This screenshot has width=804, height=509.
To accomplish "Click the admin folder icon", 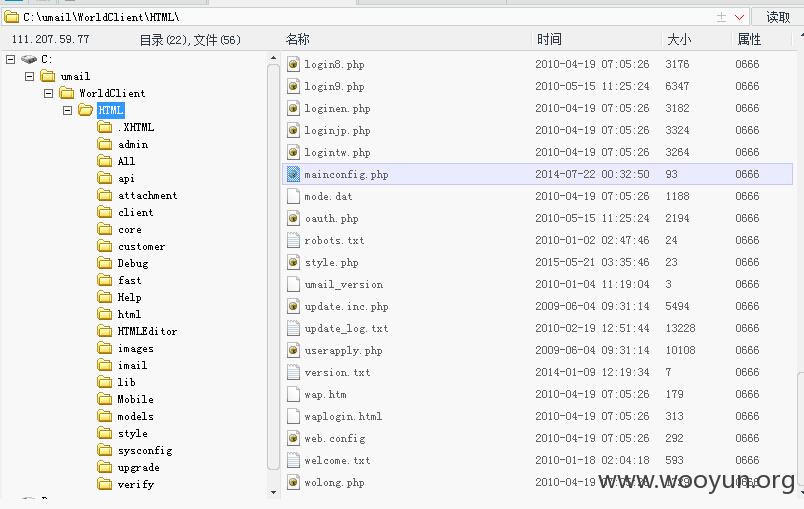I will coord(105,144).
